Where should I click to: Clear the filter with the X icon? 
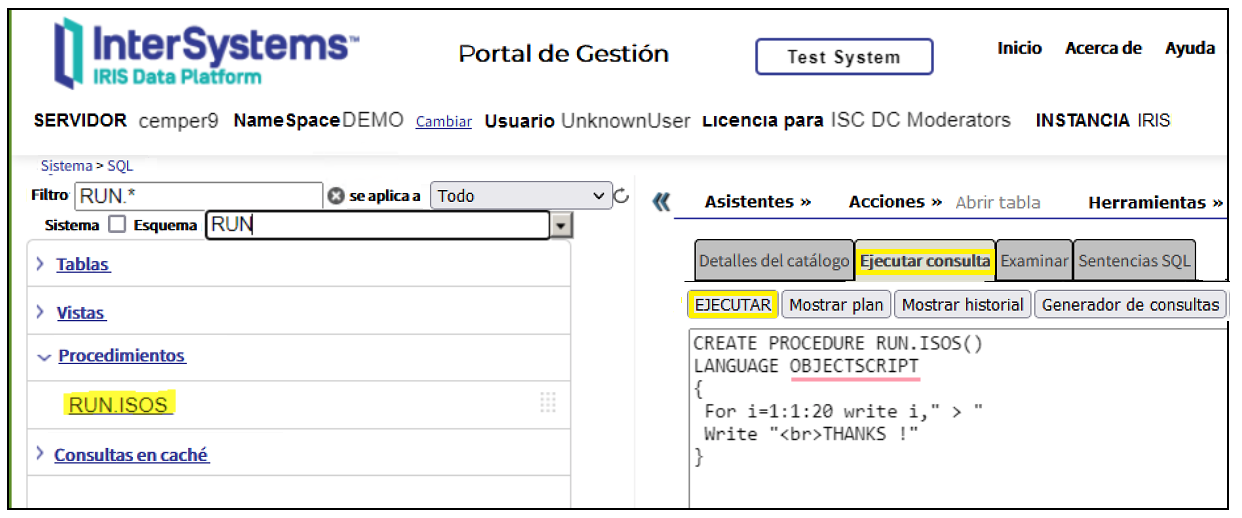(x=336, y=196)
